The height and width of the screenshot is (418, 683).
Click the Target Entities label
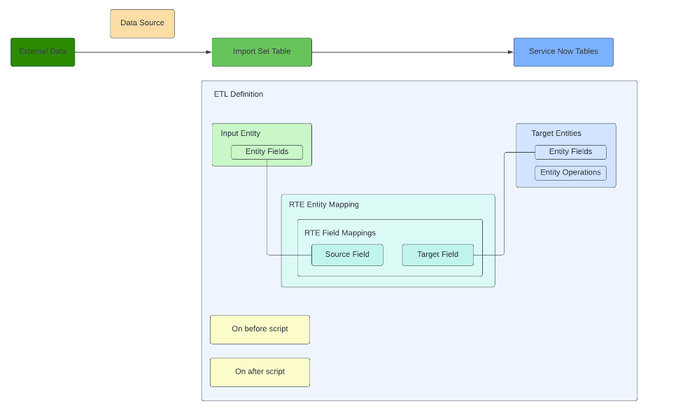[x=556, y=133]
